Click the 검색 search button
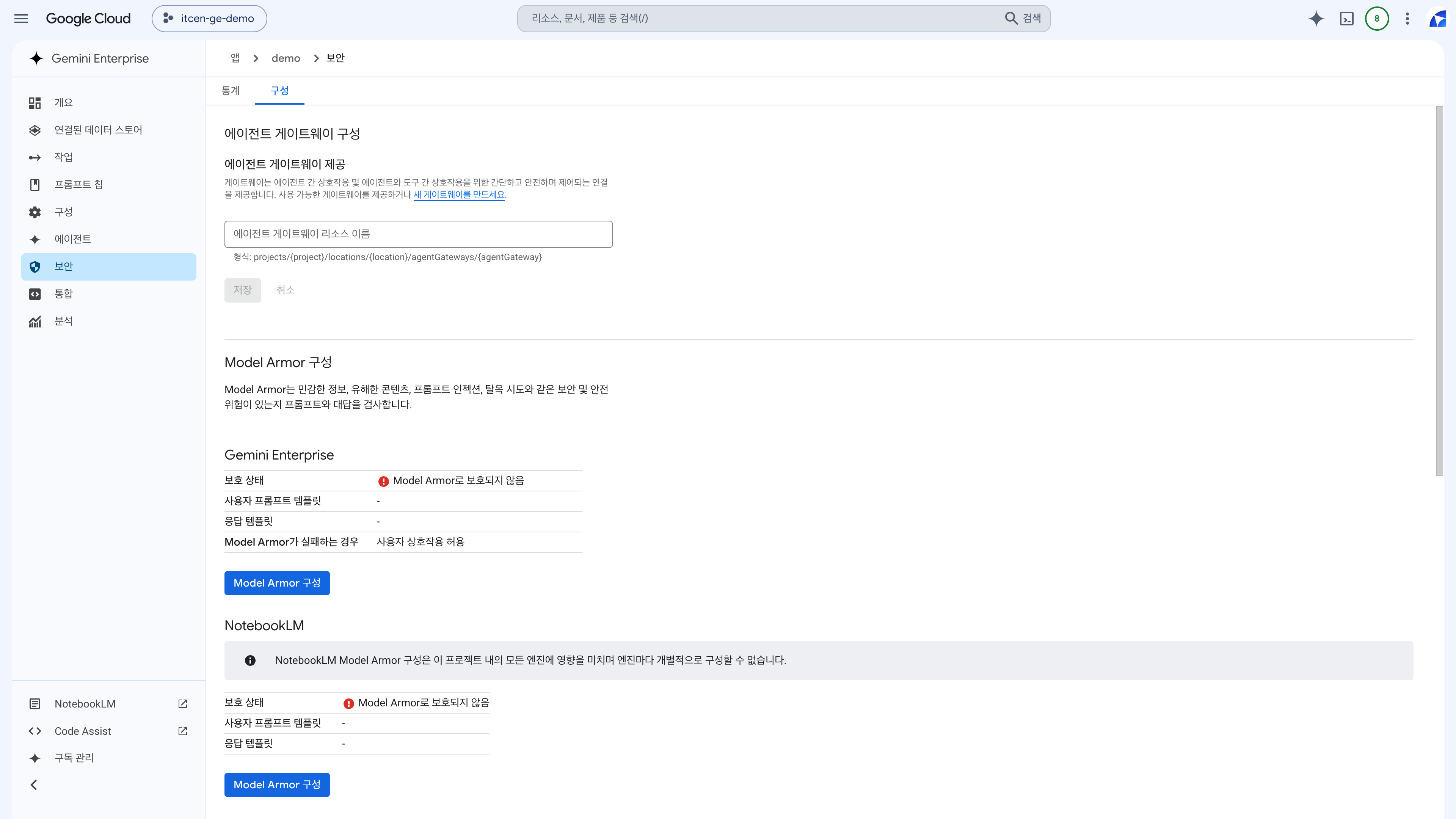 click(1023, 19)
